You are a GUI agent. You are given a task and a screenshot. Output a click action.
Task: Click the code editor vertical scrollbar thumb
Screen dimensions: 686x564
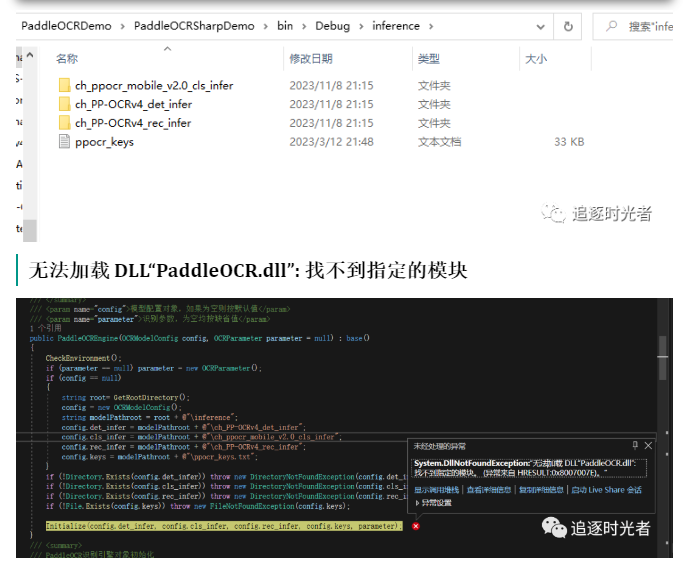[662, 357]
